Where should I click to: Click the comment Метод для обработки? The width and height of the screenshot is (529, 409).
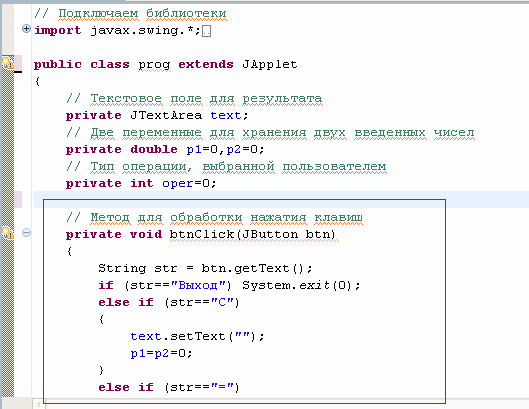(x=214, y=218)
